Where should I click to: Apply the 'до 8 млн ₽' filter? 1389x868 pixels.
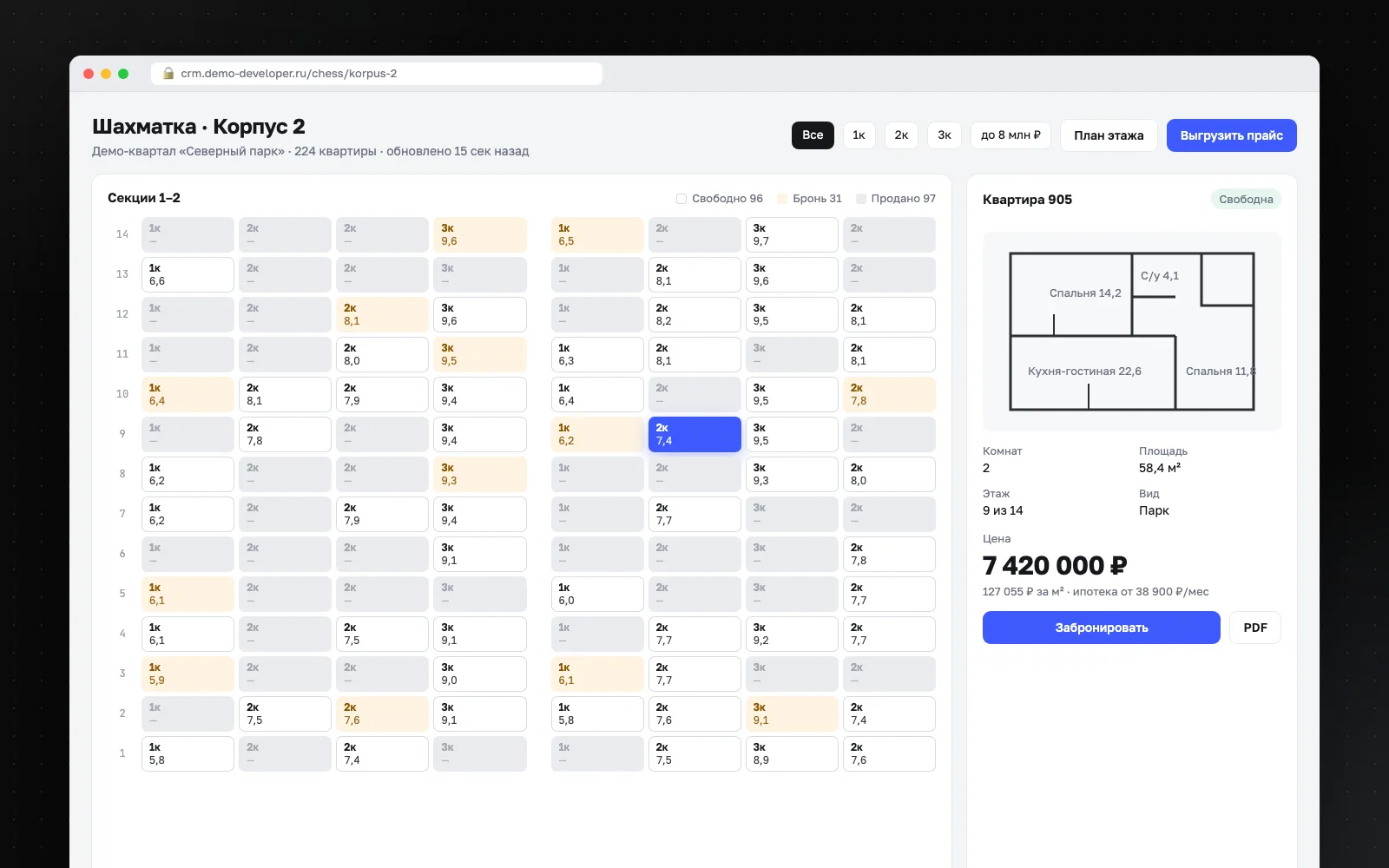point(1010,135)
